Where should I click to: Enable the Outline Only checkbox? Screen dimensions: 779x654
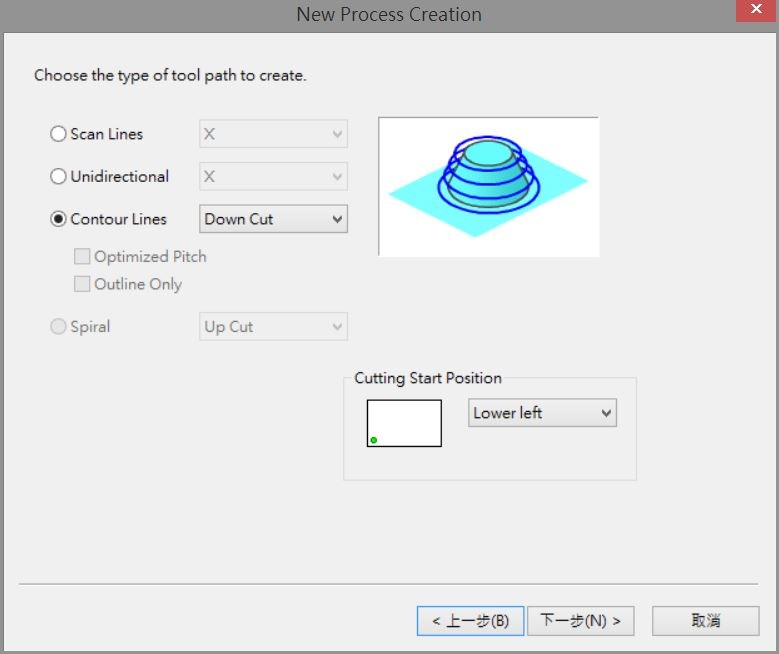82,284
